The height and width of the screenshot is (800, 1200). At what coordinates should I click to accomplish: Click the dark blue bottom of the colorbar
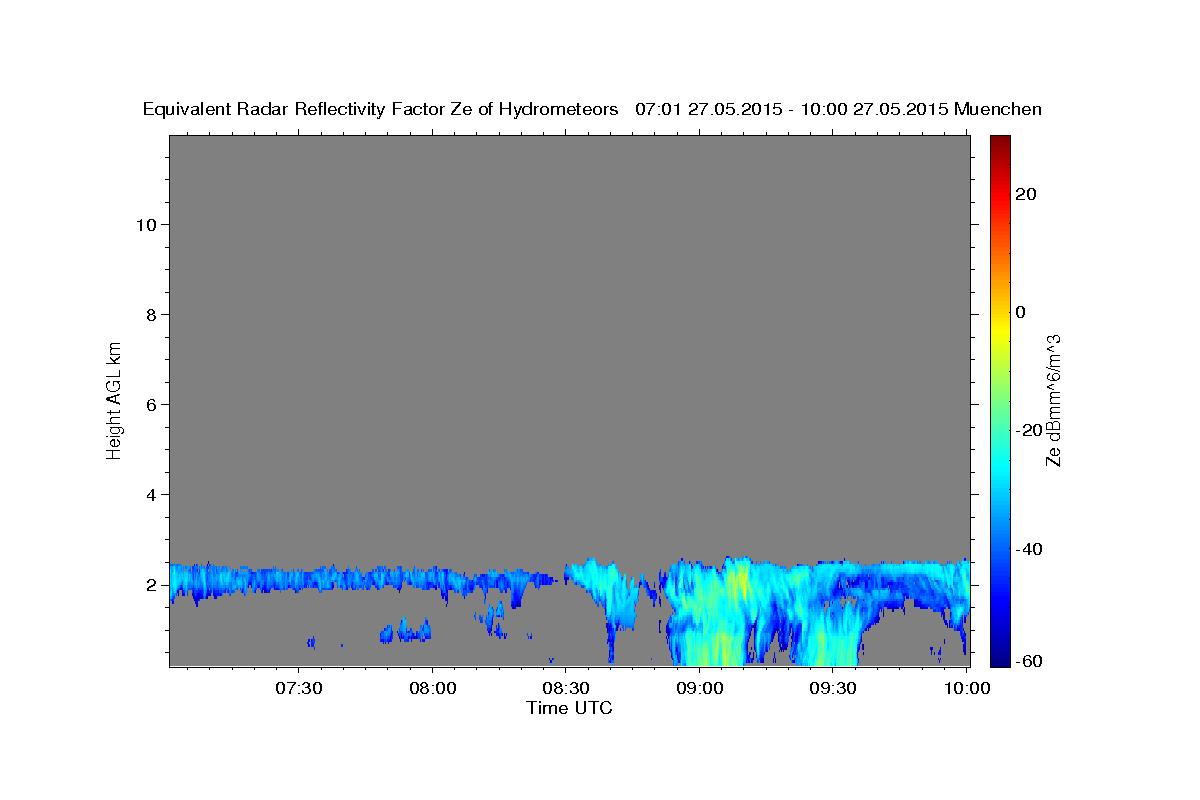coord(1000,659)
